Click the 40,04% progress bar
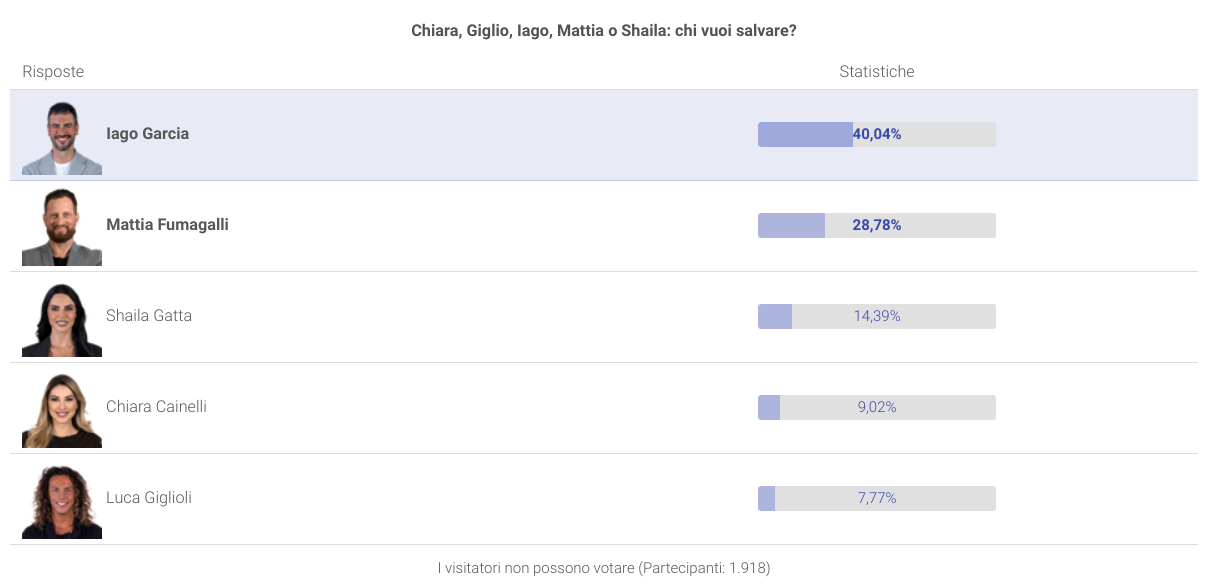The height and width of the screenshot is (582, 1209). (x=877, y=134)
